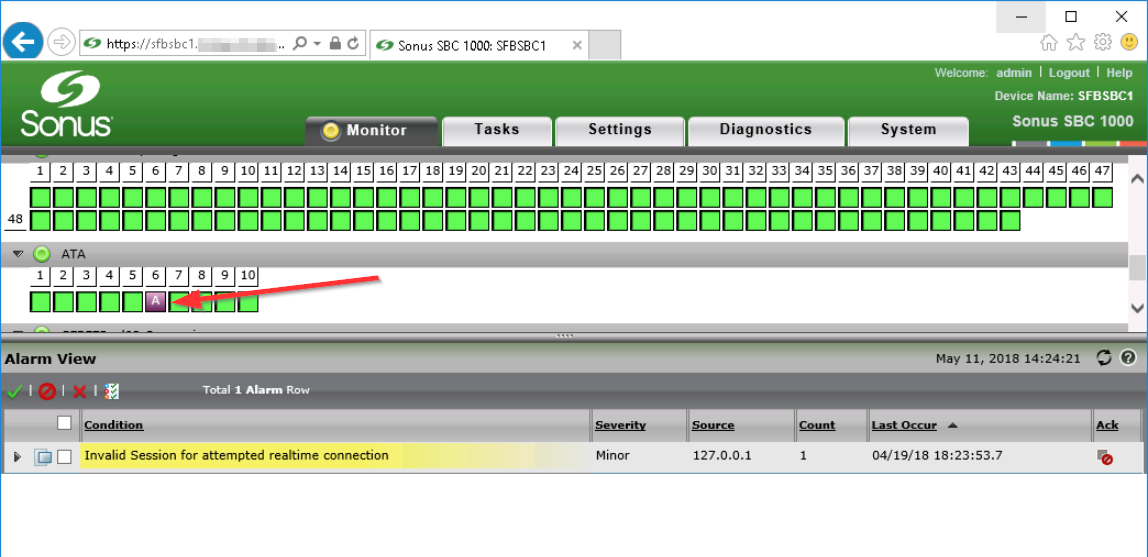The width and height of the screenshot is (1148, 557).
Task: Click the monitor pane scrollbar up arrow
Action: coord(1137,179)
